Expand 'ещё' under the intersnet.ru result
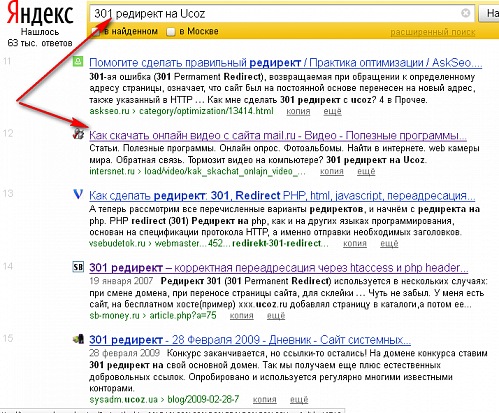 pyautogui.click(x=366, y=171)
